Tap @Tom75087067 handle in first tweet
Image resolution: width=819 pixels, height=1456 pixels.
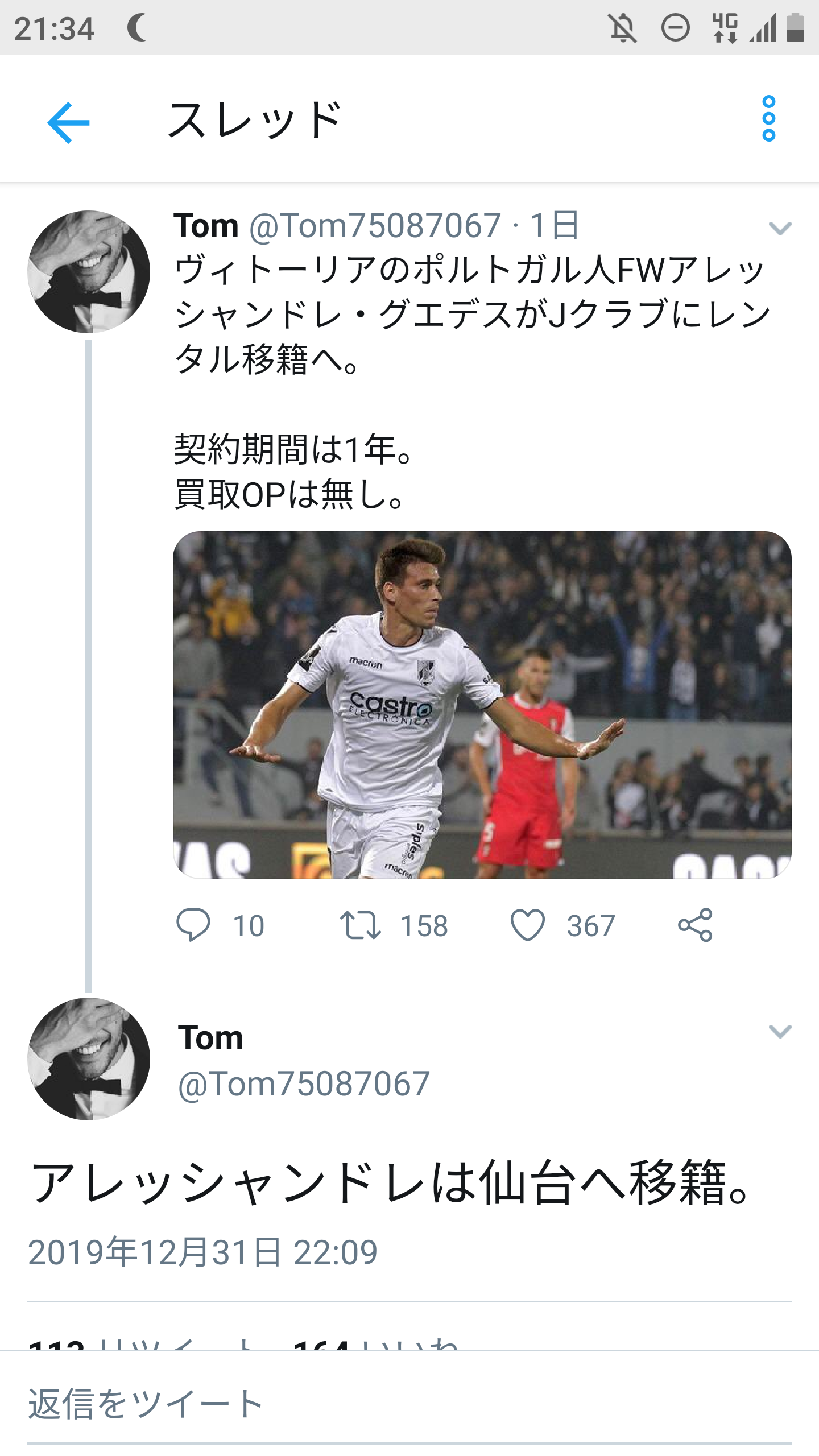[x=375, y=226]
